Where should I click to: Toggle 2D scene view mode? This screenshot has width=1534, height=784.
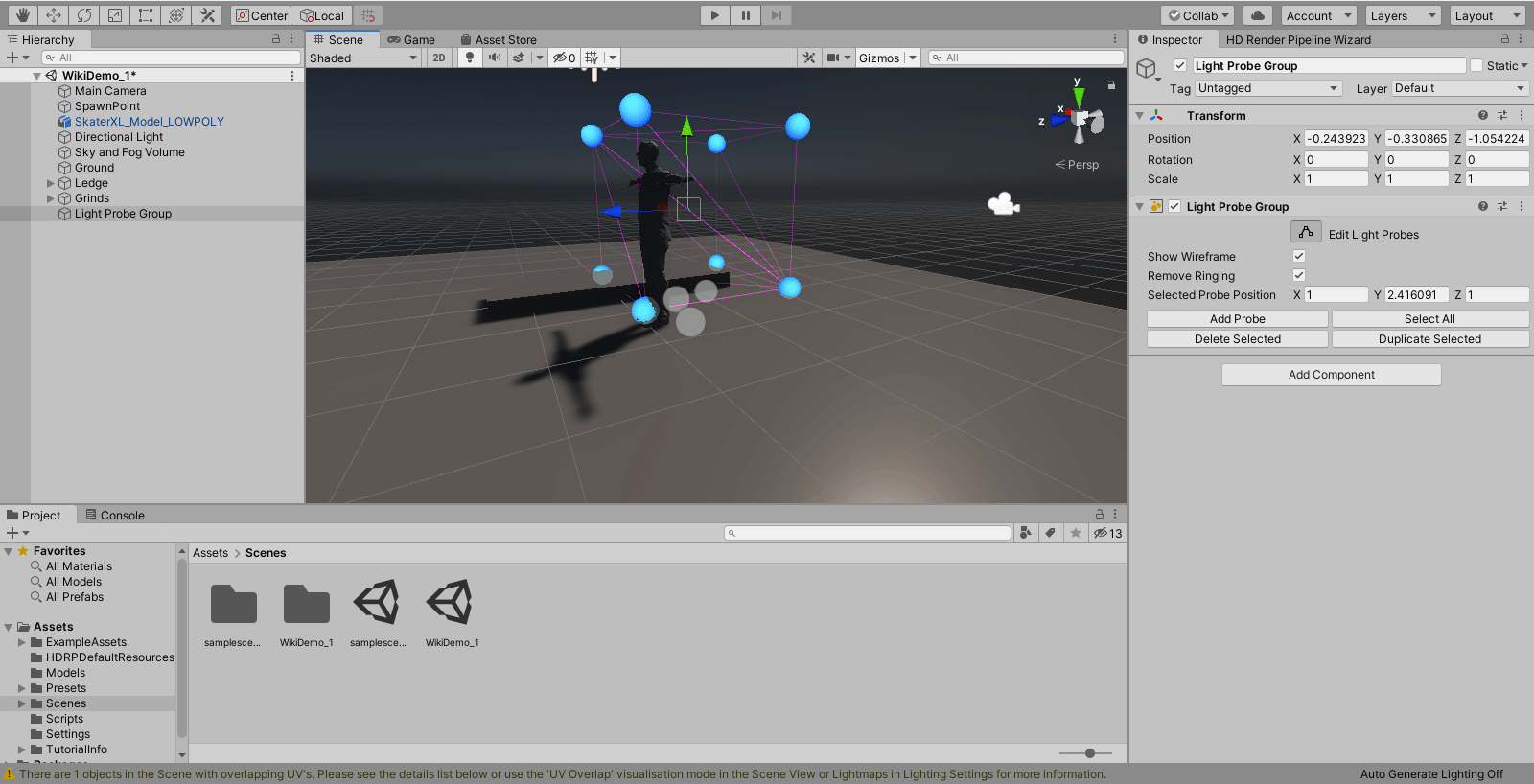(439, 58)
